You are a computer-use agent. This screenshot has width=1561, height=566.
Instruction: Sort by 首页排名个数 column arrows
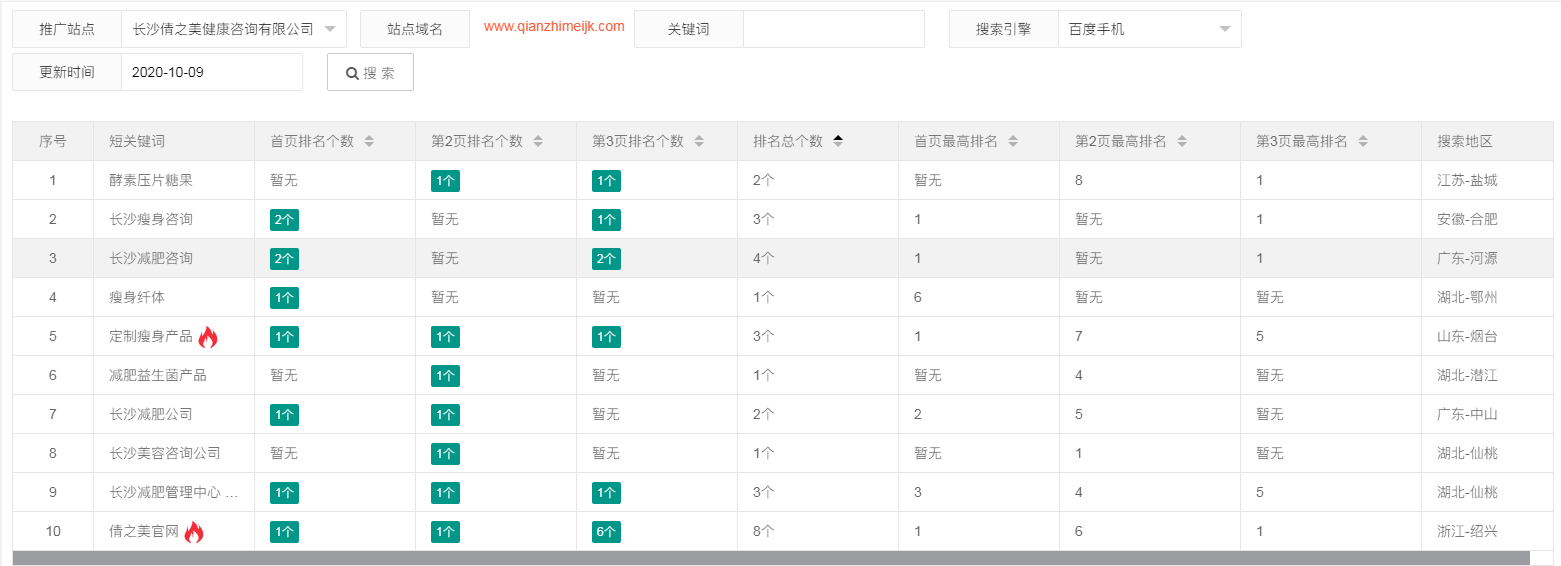pos(369,142)
